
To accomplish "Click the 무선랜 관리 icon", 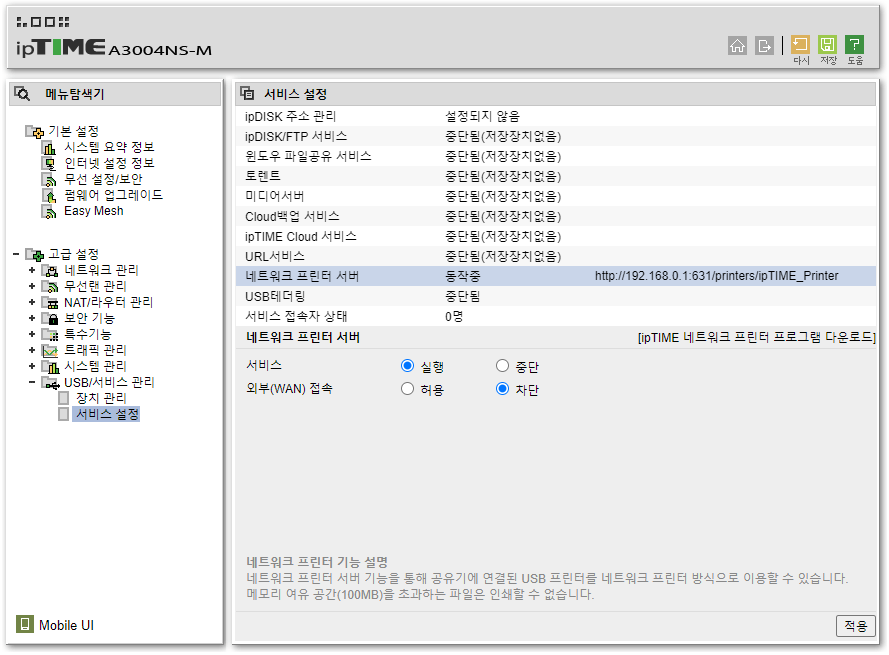I will [x=50, y=286].
